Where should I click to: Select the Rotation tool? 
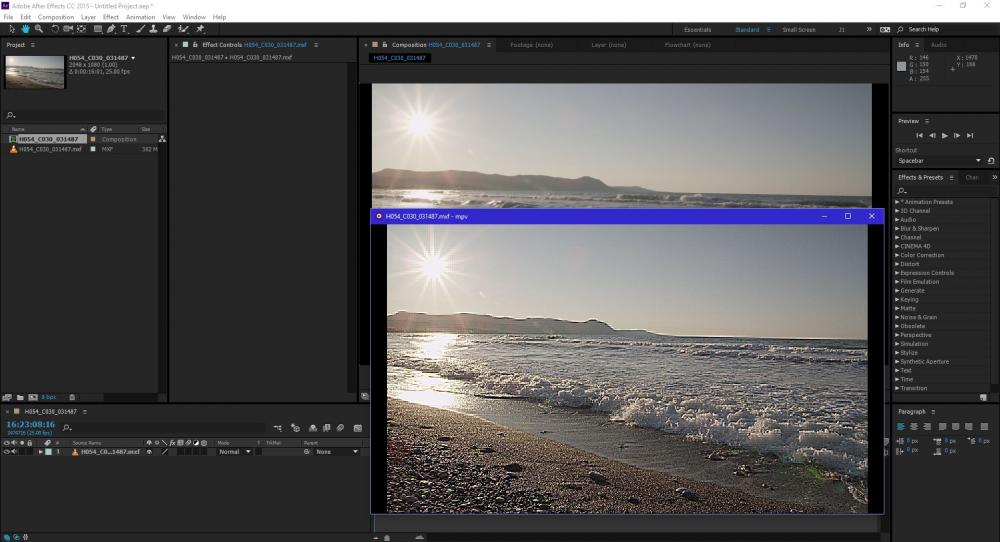point(54,29)
